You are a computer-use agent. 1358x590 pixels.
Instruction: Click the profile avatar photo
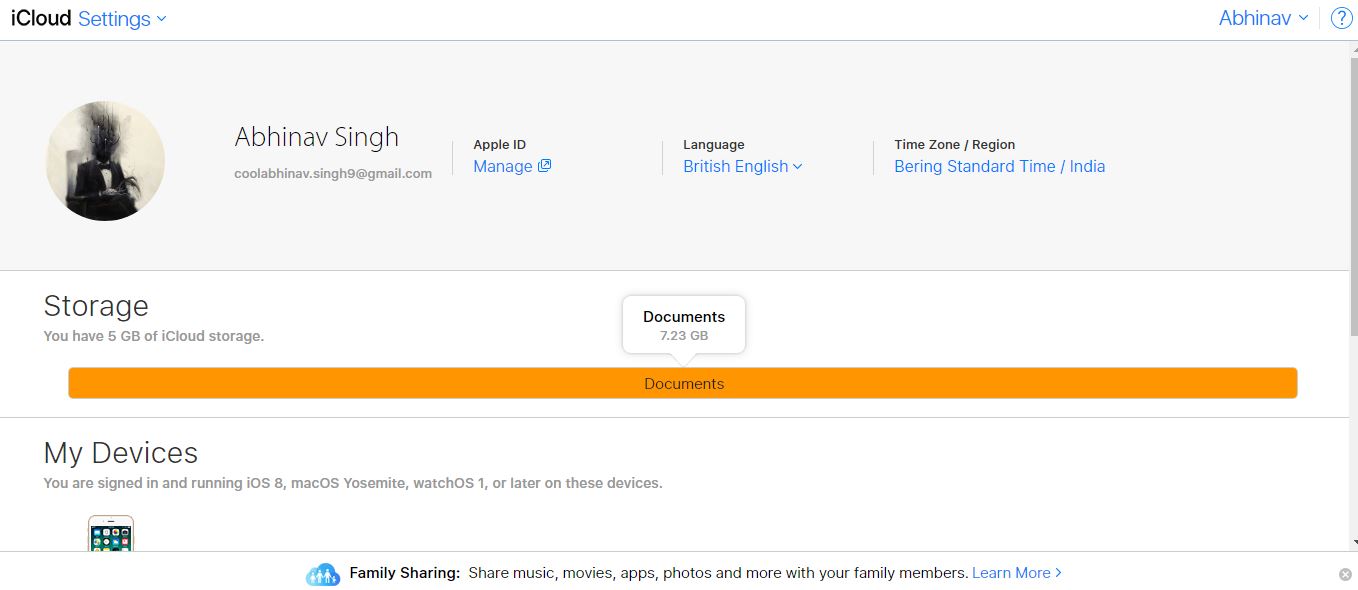click(105, 161)
